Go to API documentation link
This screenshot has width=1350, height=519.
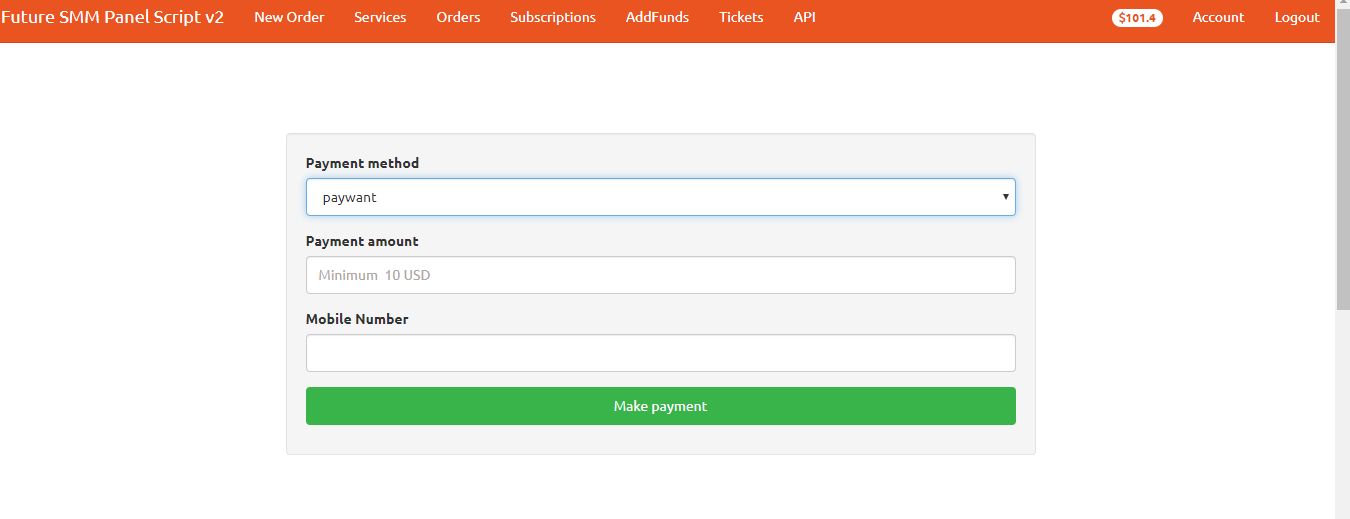[805, 17]
